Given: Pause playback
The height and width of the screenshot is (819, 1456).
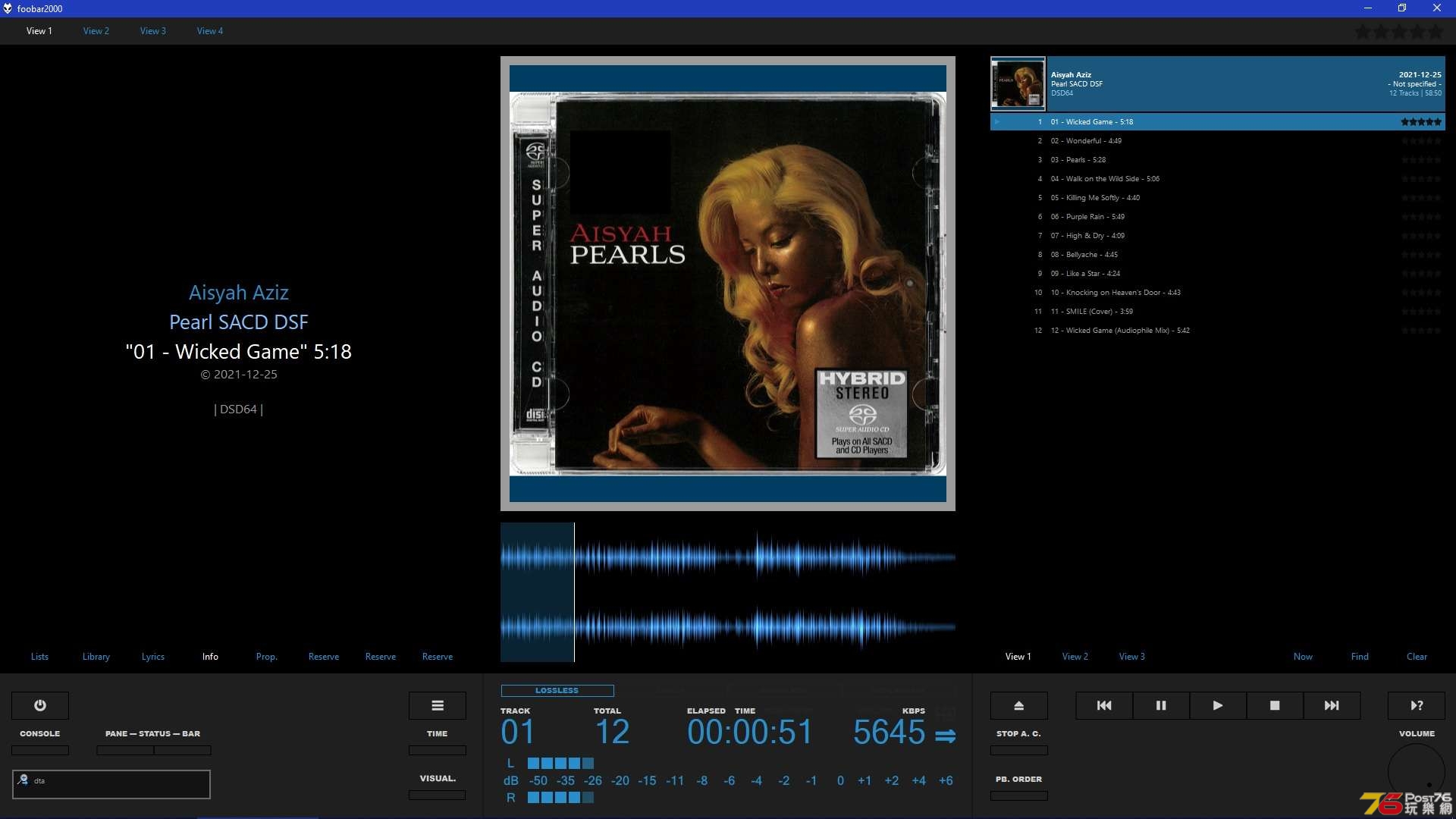Looking at the screenshot, I should [x=1161, y=705].
